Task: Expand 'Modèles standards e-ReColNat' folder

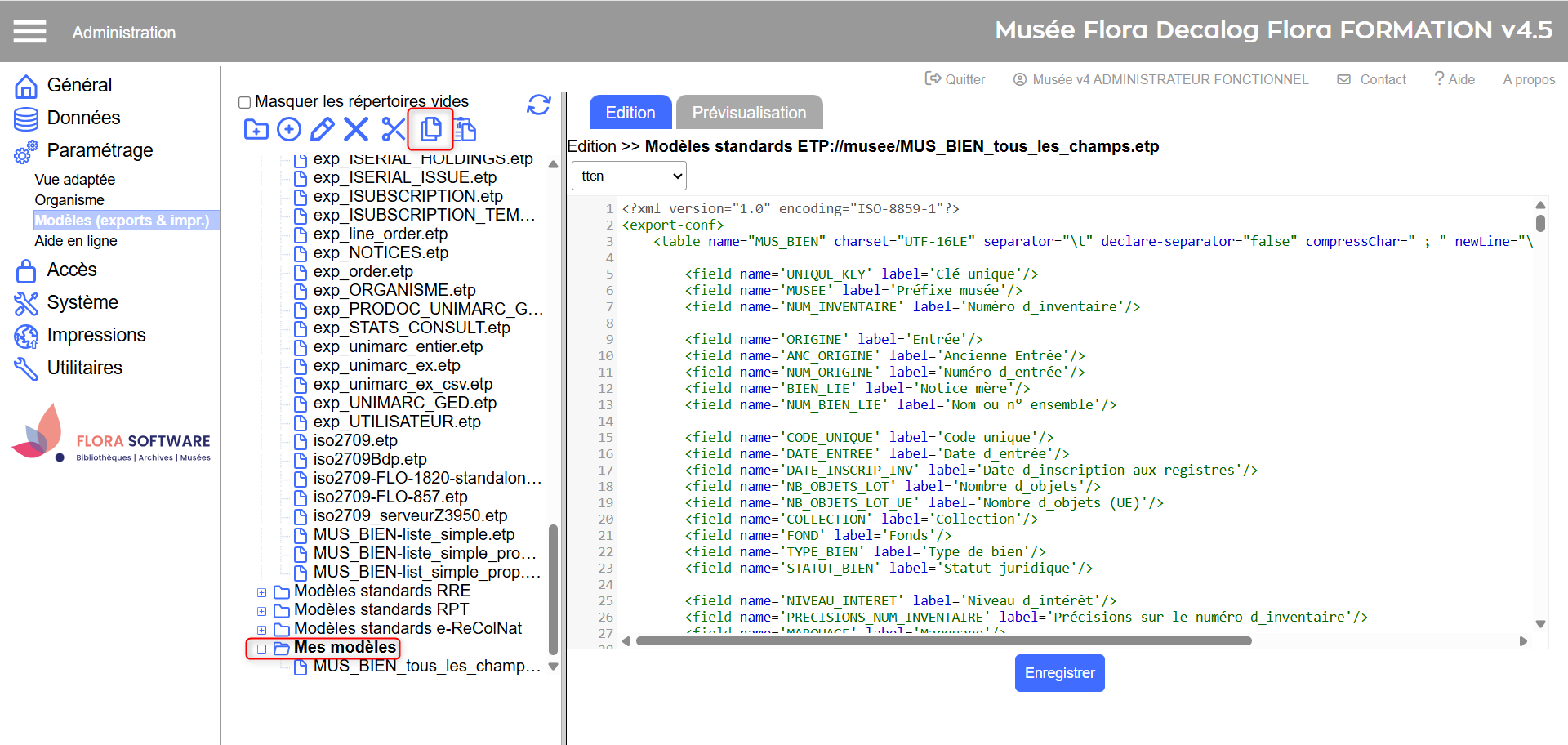Action: tap(261, 630)
